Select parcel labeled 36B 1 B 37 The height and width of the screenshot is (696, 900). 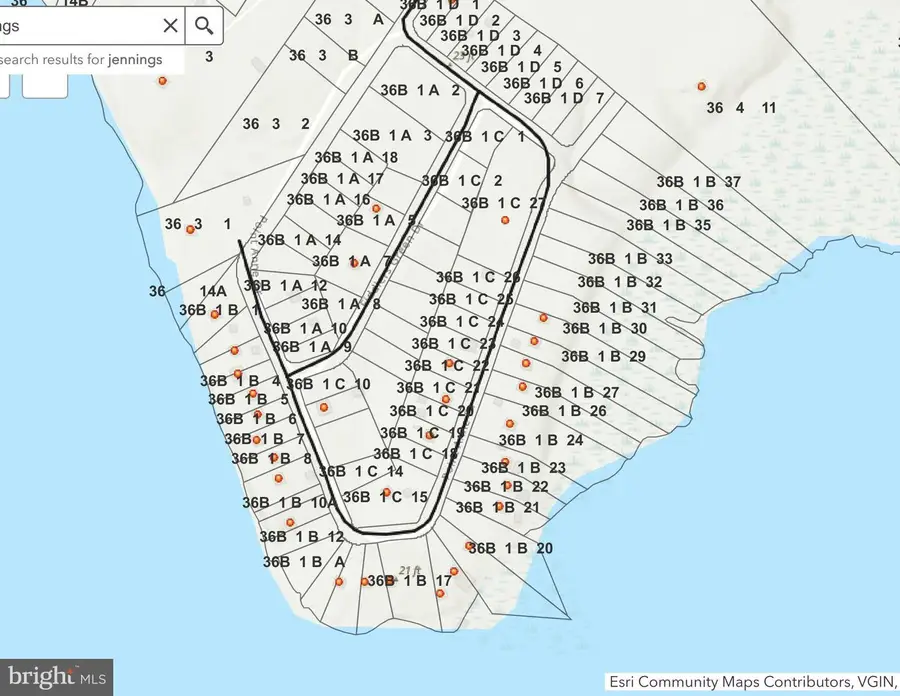pyautogui.click(x=698, y=182)
